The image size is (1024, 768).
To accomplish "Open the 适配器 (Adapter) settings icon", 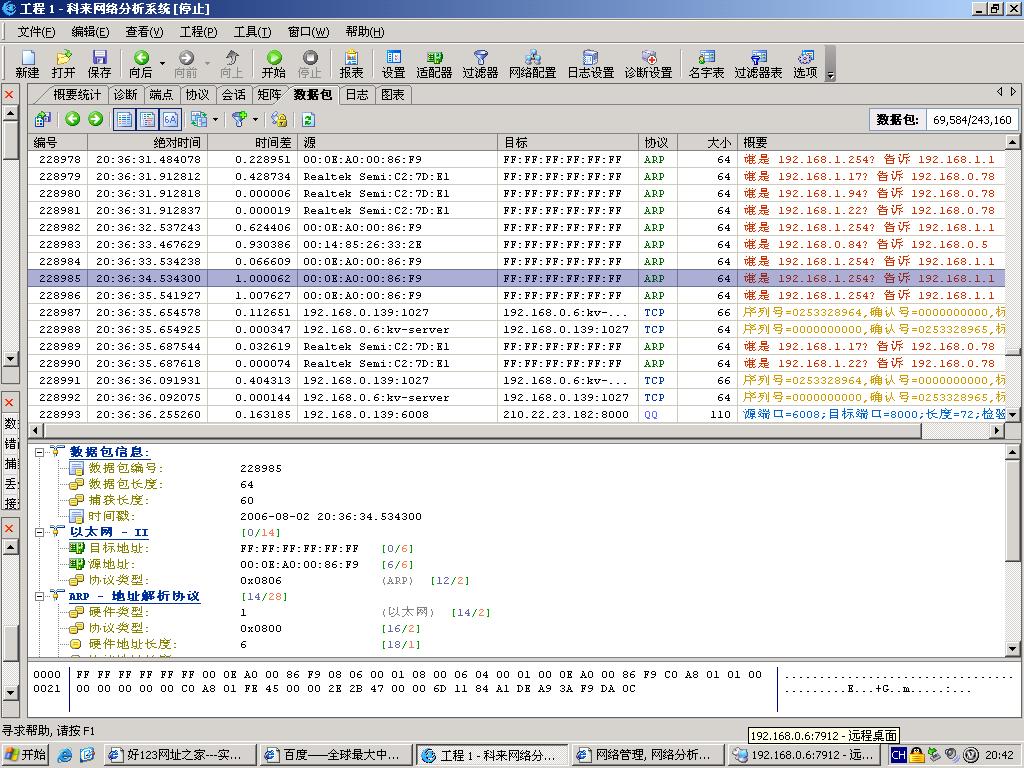I will click(x=434, y=64).
